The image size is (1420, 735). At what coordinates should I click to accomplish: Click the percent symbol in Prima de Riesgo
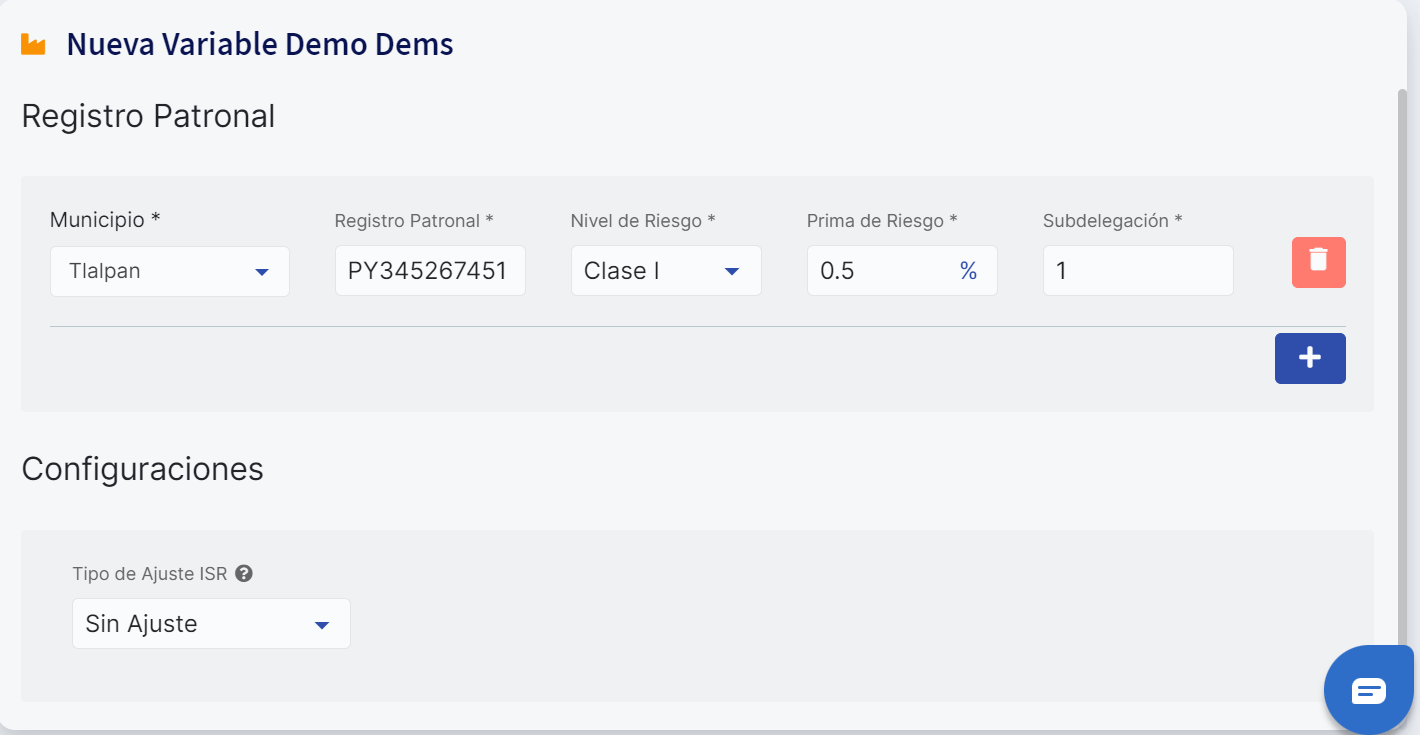coord(968,271)
